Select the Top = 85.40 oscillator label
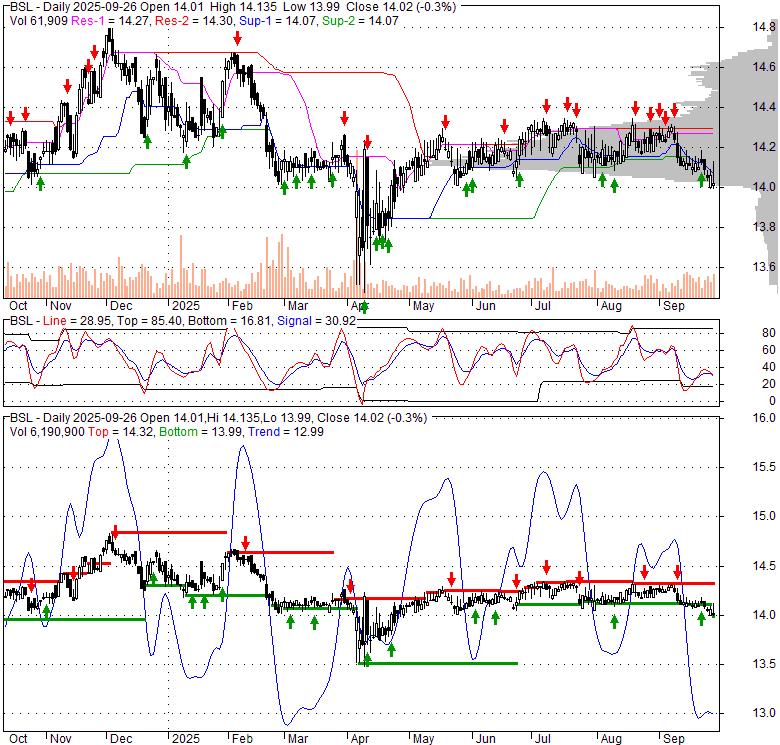Screen dimensions: 780x745 coord(149,321)
